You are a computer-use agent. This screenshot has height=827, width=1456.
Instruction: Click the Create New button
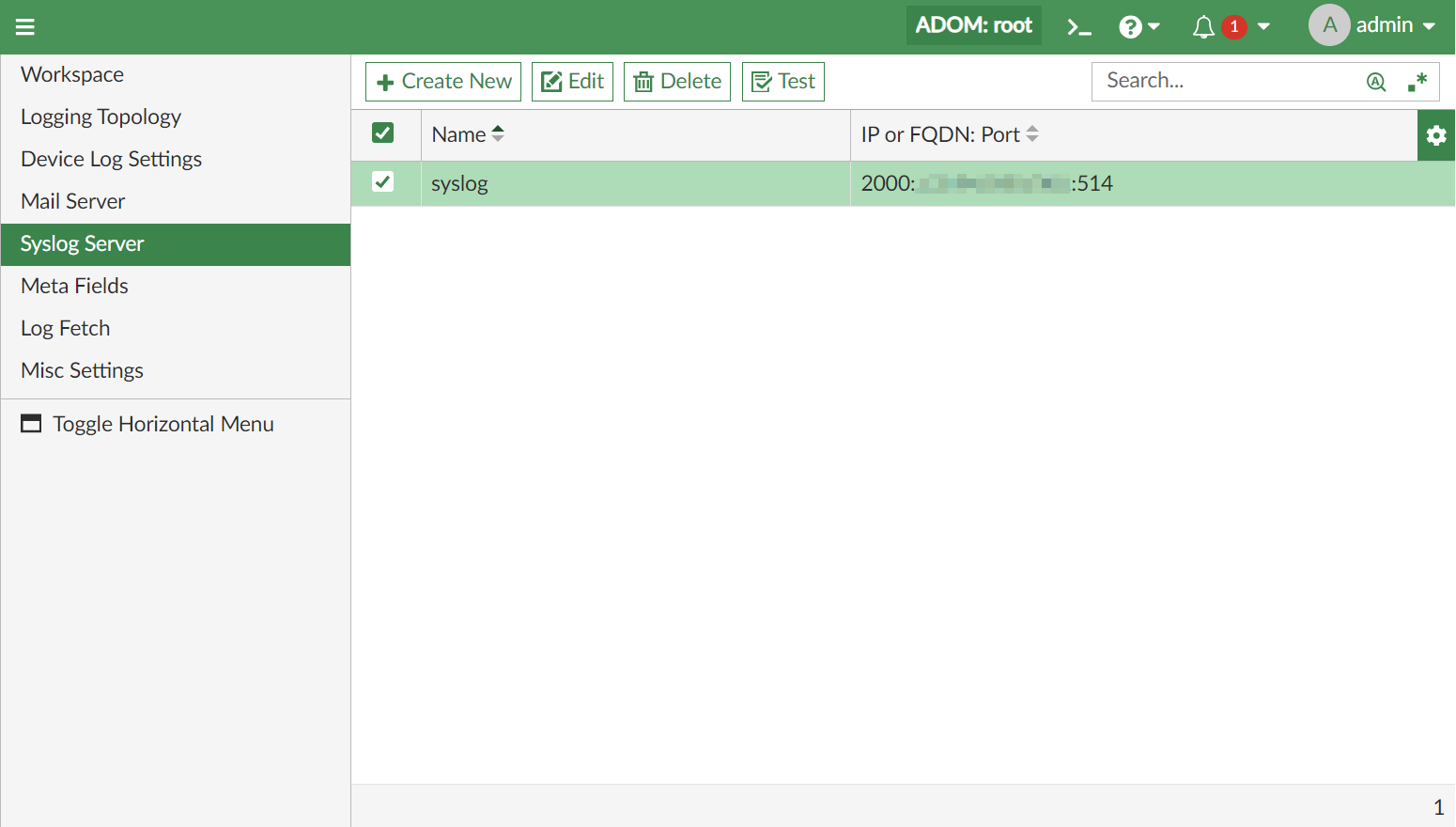442,81
